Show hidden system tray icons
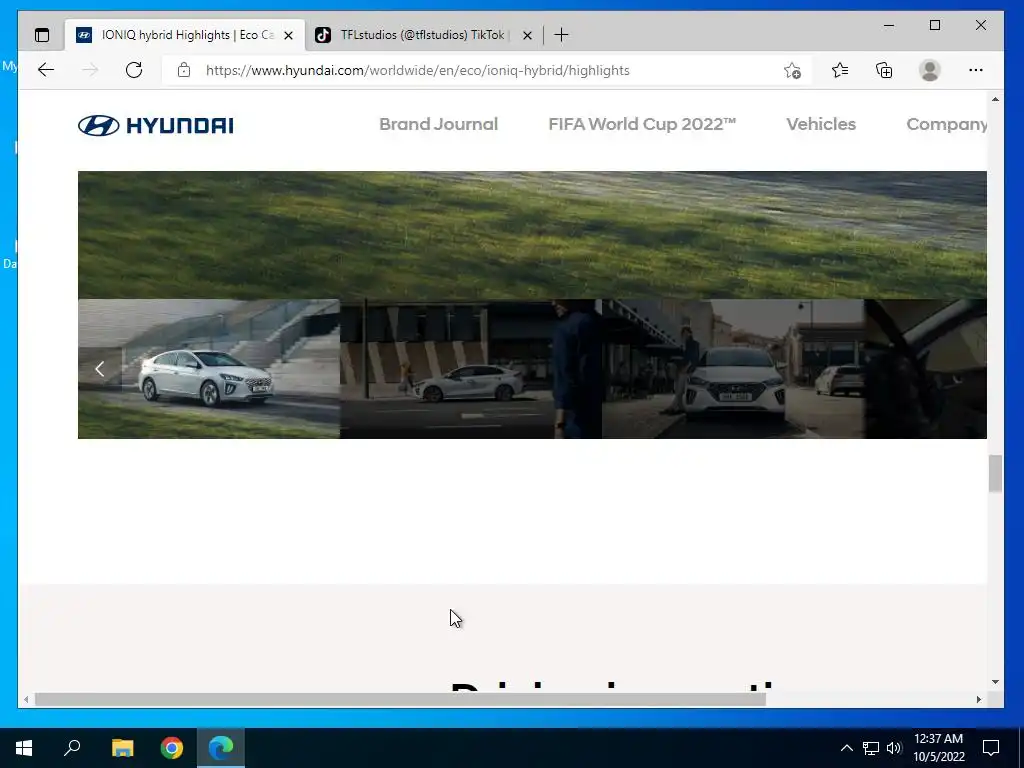The width and height of the screenshot is (1024, 768). [846, 748]
